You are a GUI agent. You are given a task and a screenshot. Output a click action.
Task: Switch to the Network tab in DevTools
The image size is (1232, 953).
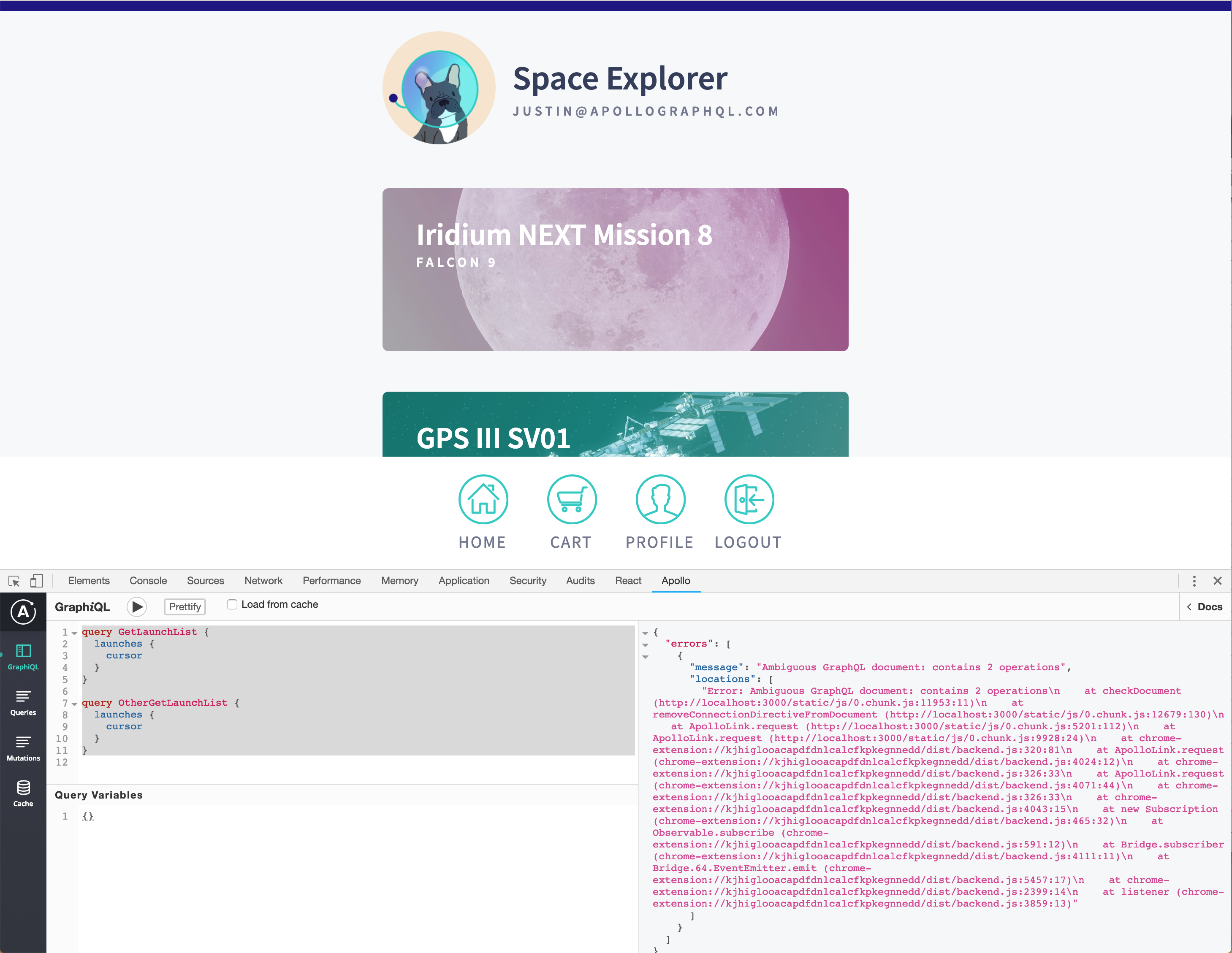tap(263, 580)
